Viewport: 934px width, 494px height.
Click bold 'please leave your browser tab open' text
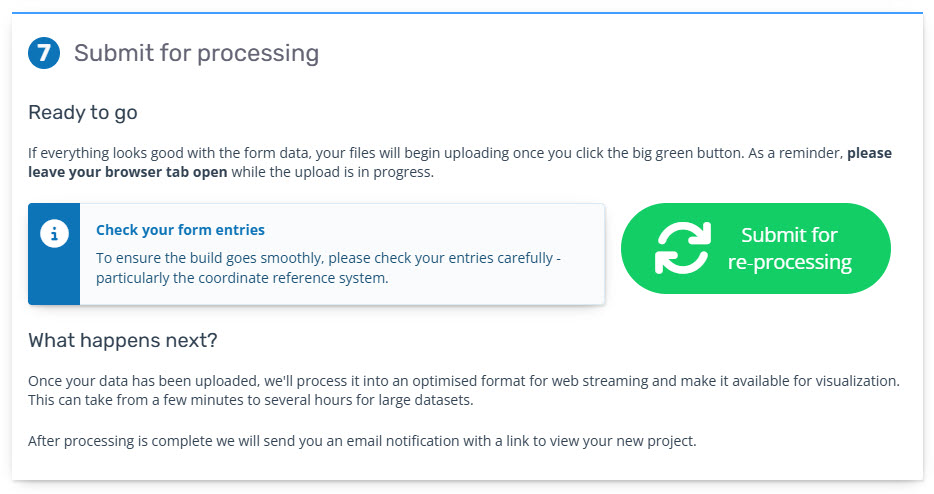[x=128, y=171]
